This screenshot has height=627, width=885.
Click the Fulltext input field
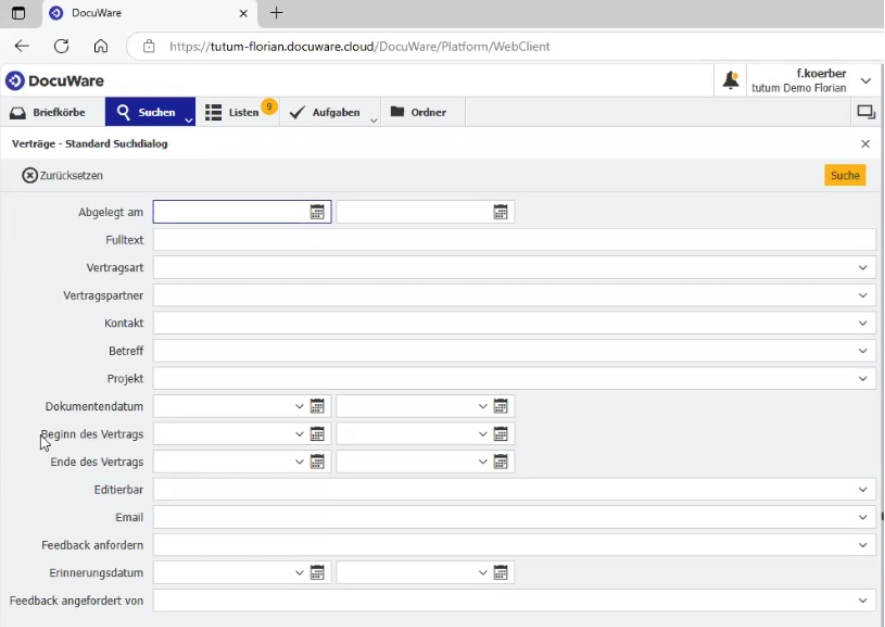click(514, 240)
